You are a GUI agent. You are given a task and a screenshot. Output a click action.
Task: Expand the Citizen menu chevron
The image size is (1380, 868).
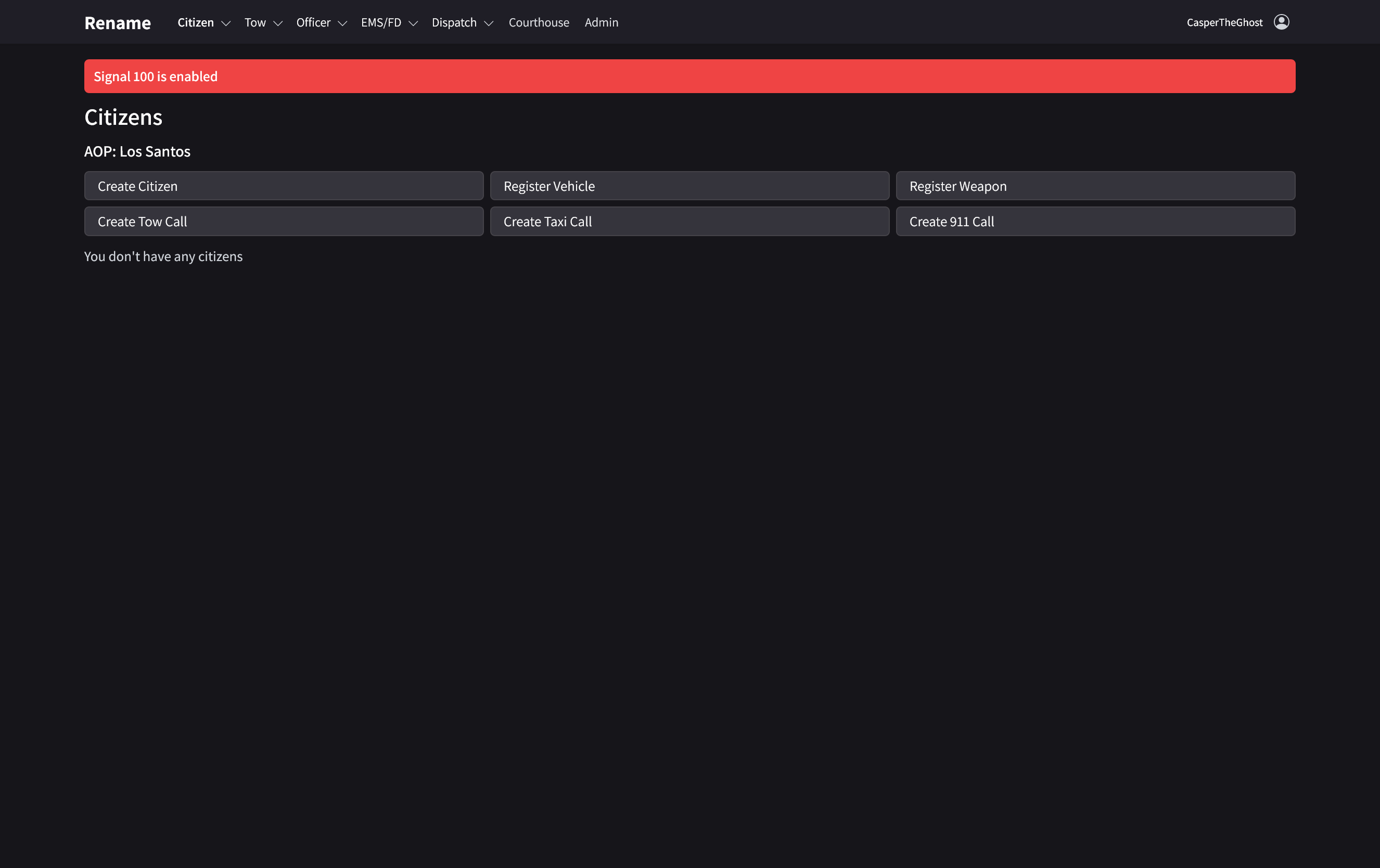click(x=226, y=23)
